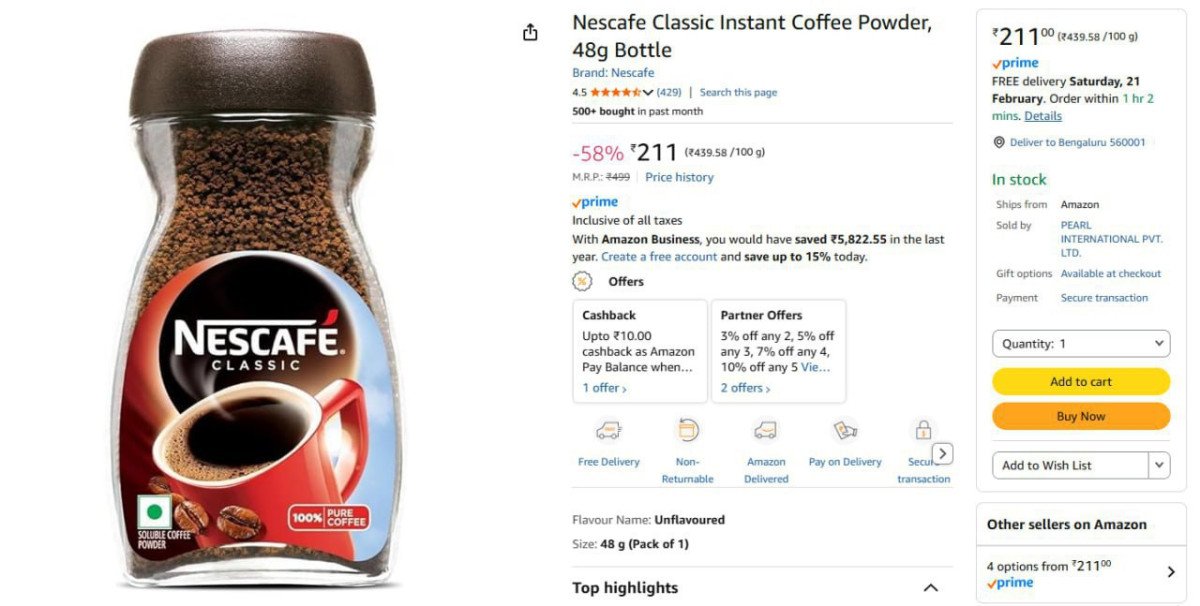Click the Non-Returnable icon
The image size is (1200, 606).
point(688,430)
